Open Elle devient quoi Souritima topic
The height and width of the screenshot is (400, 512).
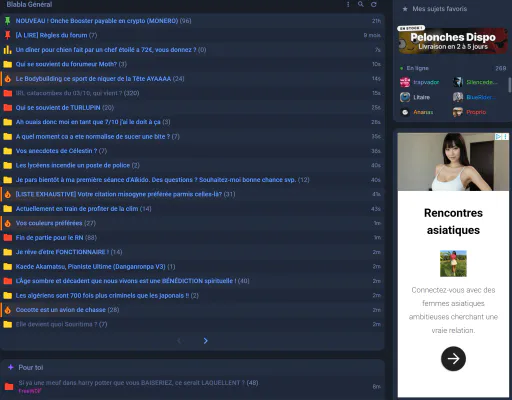56,324
